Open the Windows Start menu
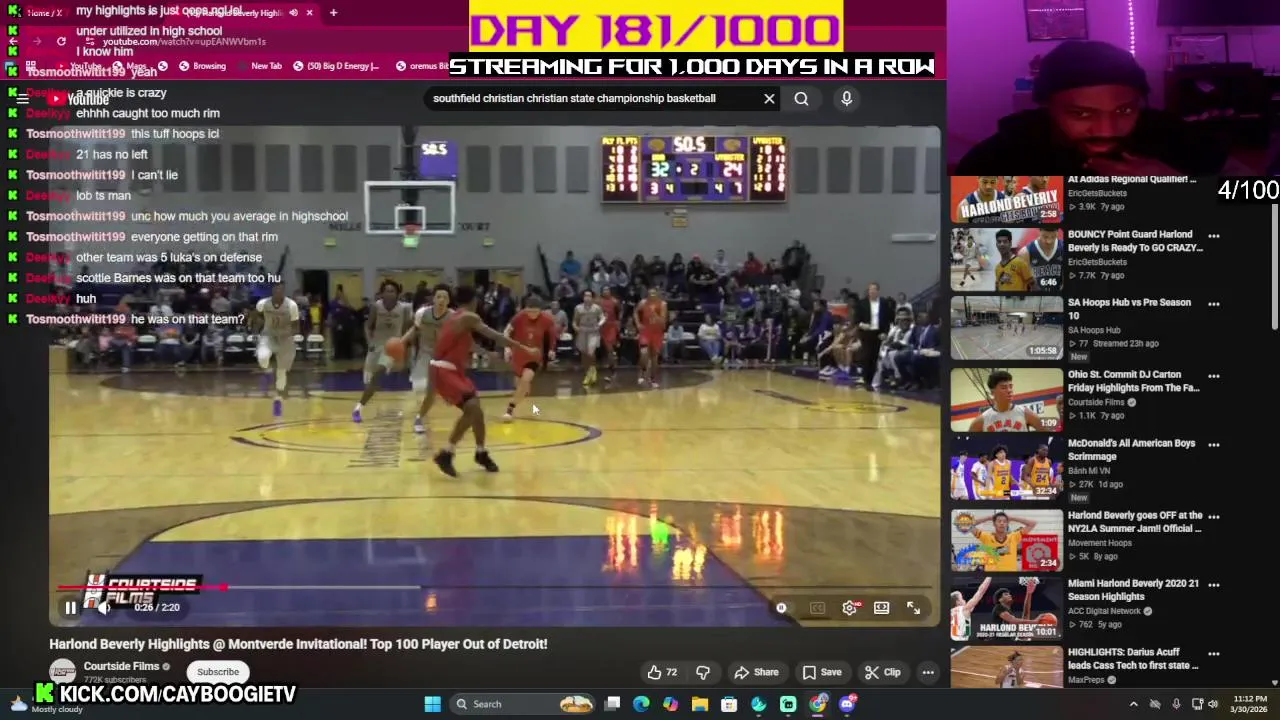The height and width of the screenshot is (720, 1280). click(432, 704)
